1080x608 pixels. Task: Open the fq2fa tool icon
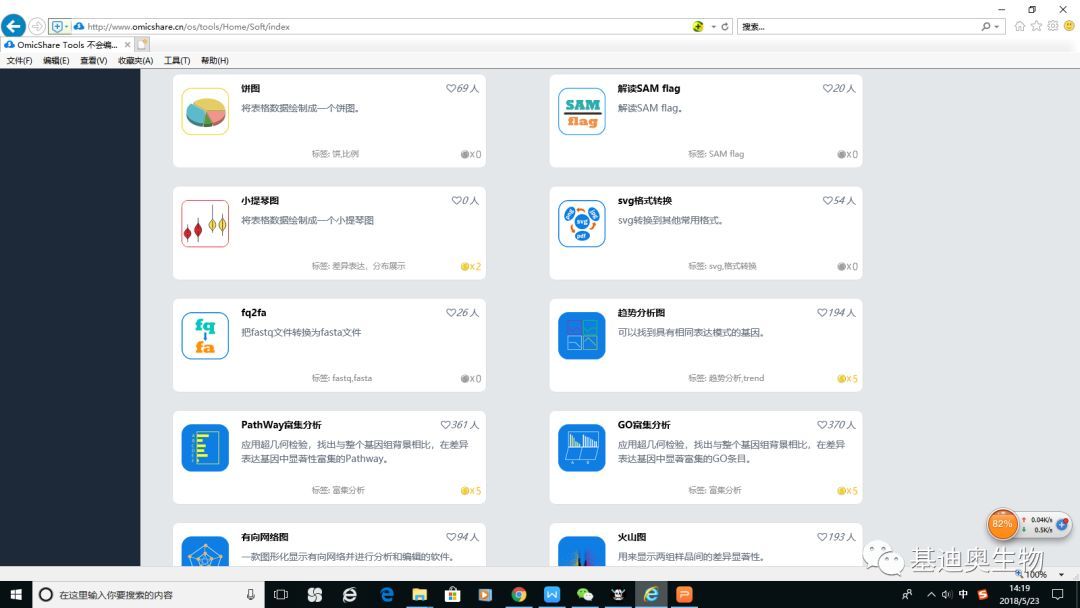205,336
